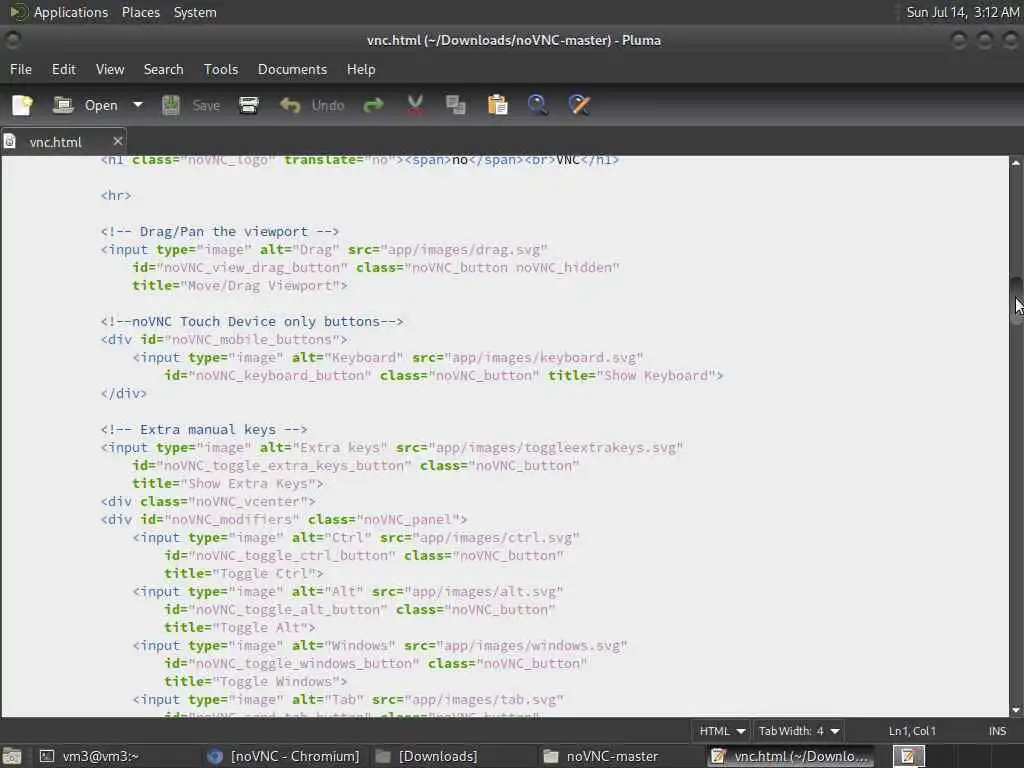Click the div id="noVNC_modifiers" line

[284, 520]
